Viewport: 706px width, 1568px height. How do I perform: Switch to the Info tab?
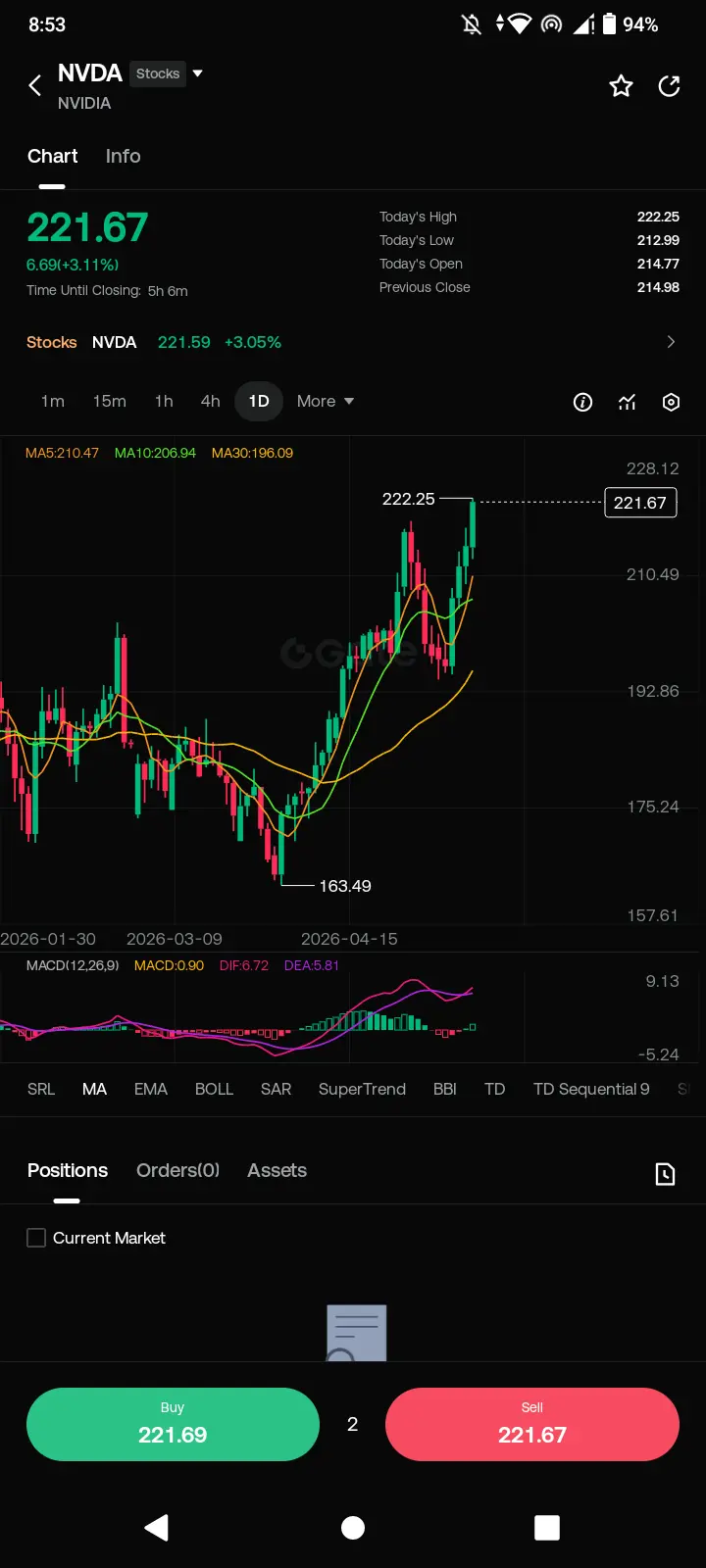(x=123, y=156)
